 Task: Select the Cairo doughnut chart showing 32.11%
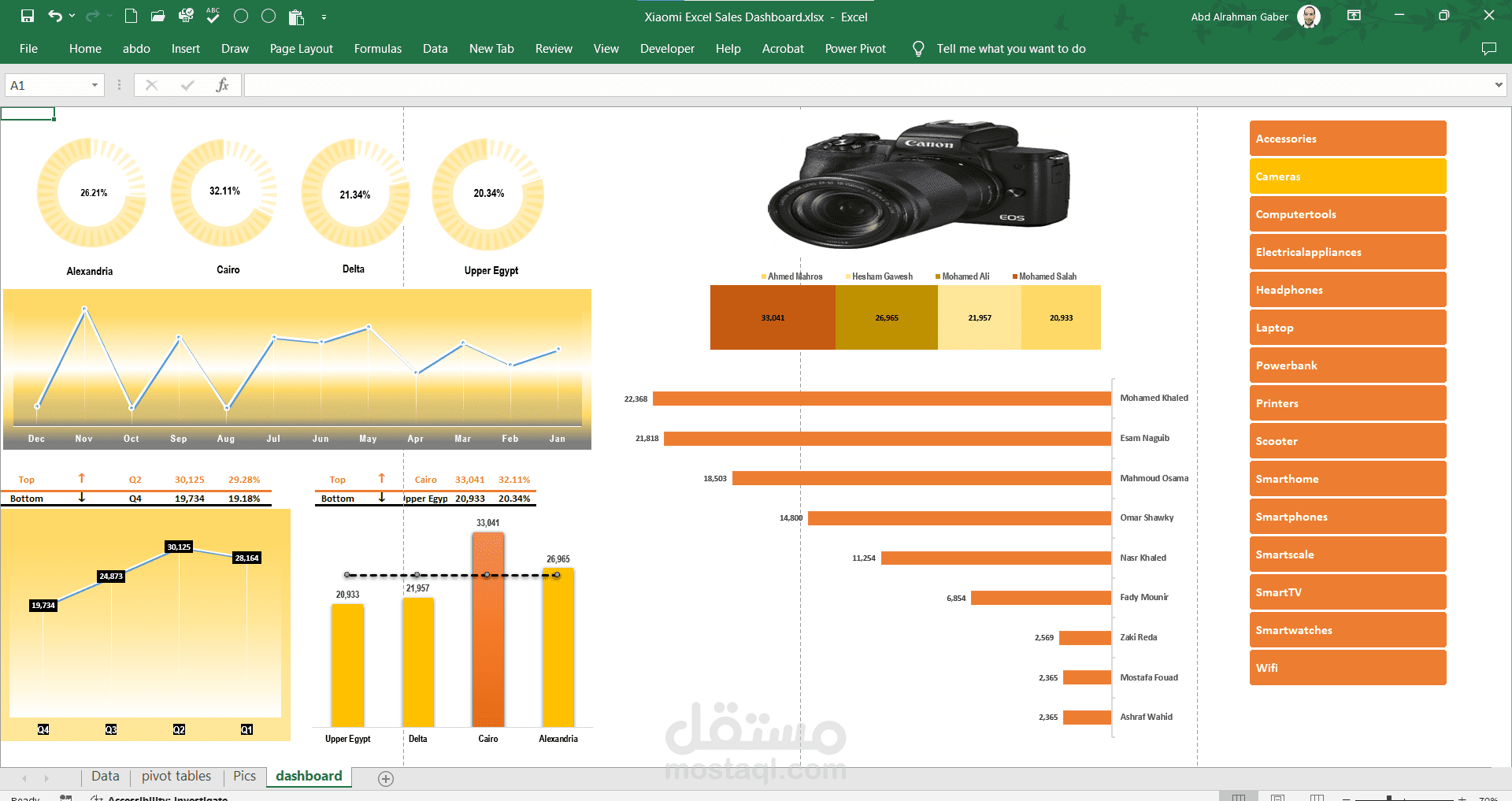pos(224,193)
